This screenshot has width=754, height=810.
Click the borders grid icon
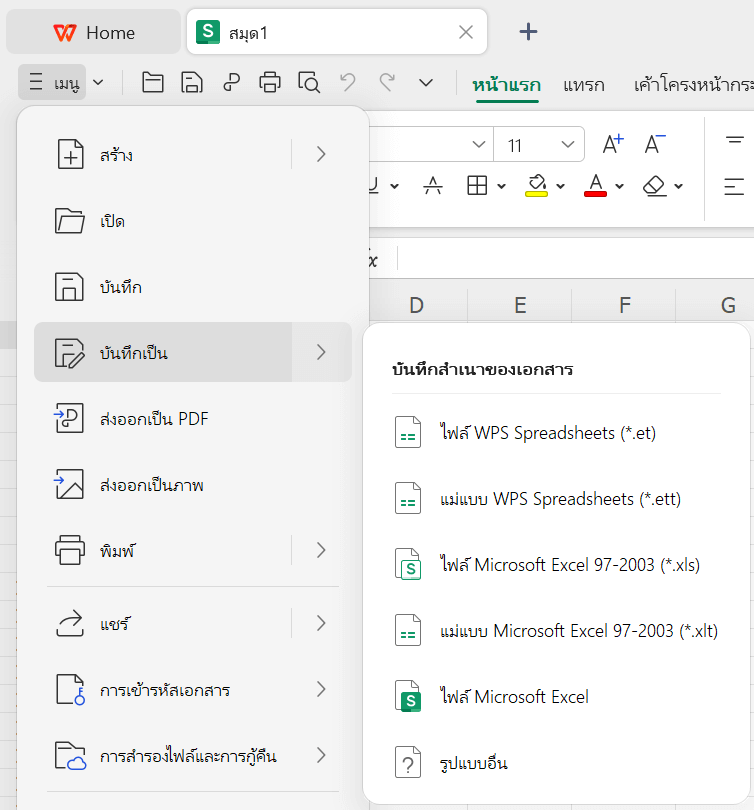pyautogui.click(x=477, y=185)
